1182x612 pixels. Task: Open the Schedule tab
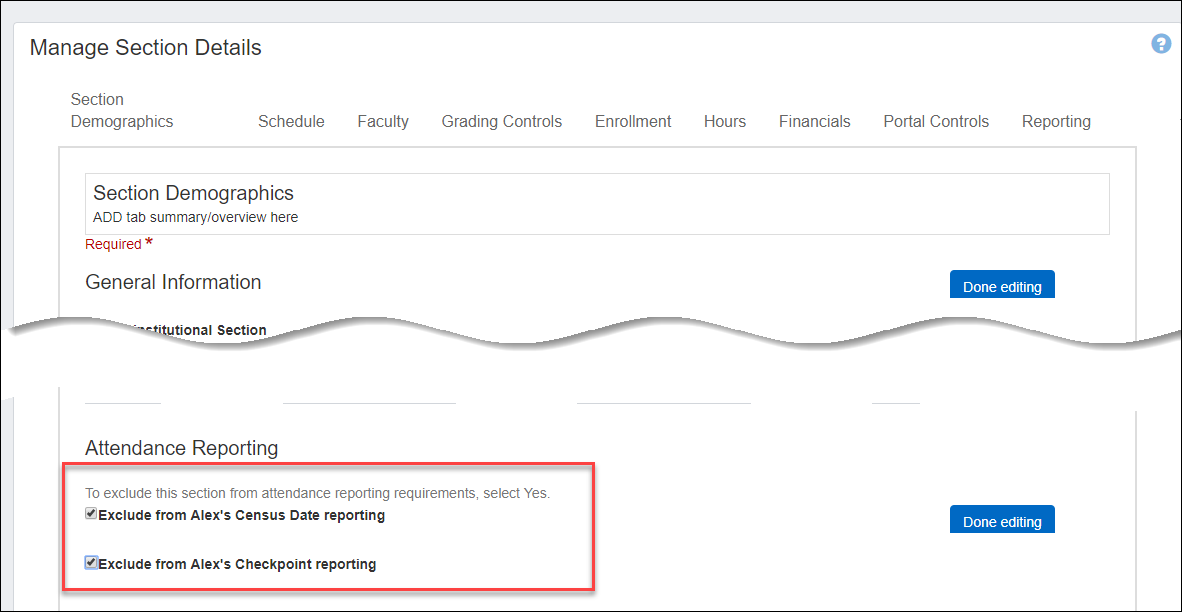291,122
